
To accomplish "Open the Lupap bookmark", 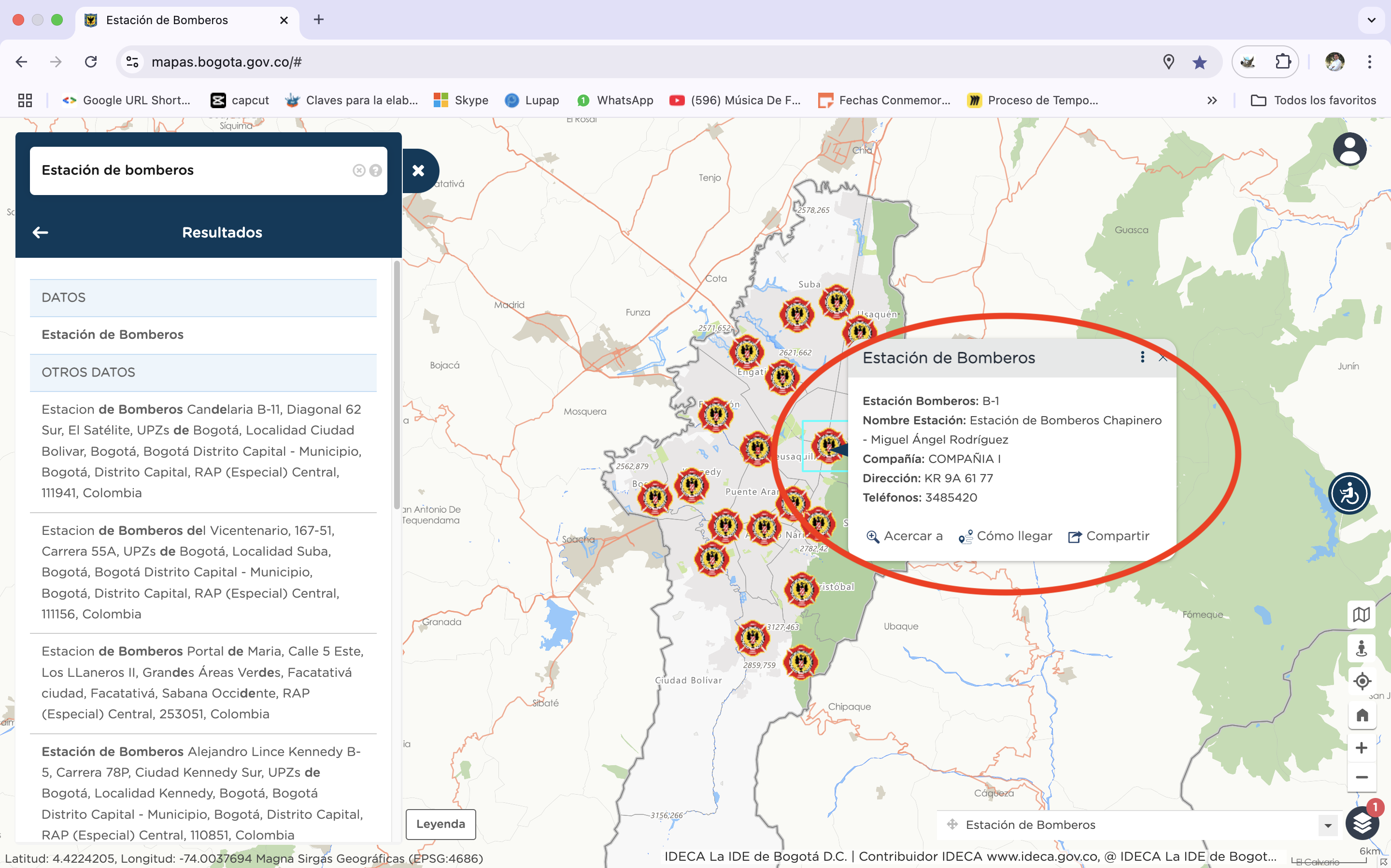I will click(532, 100).
